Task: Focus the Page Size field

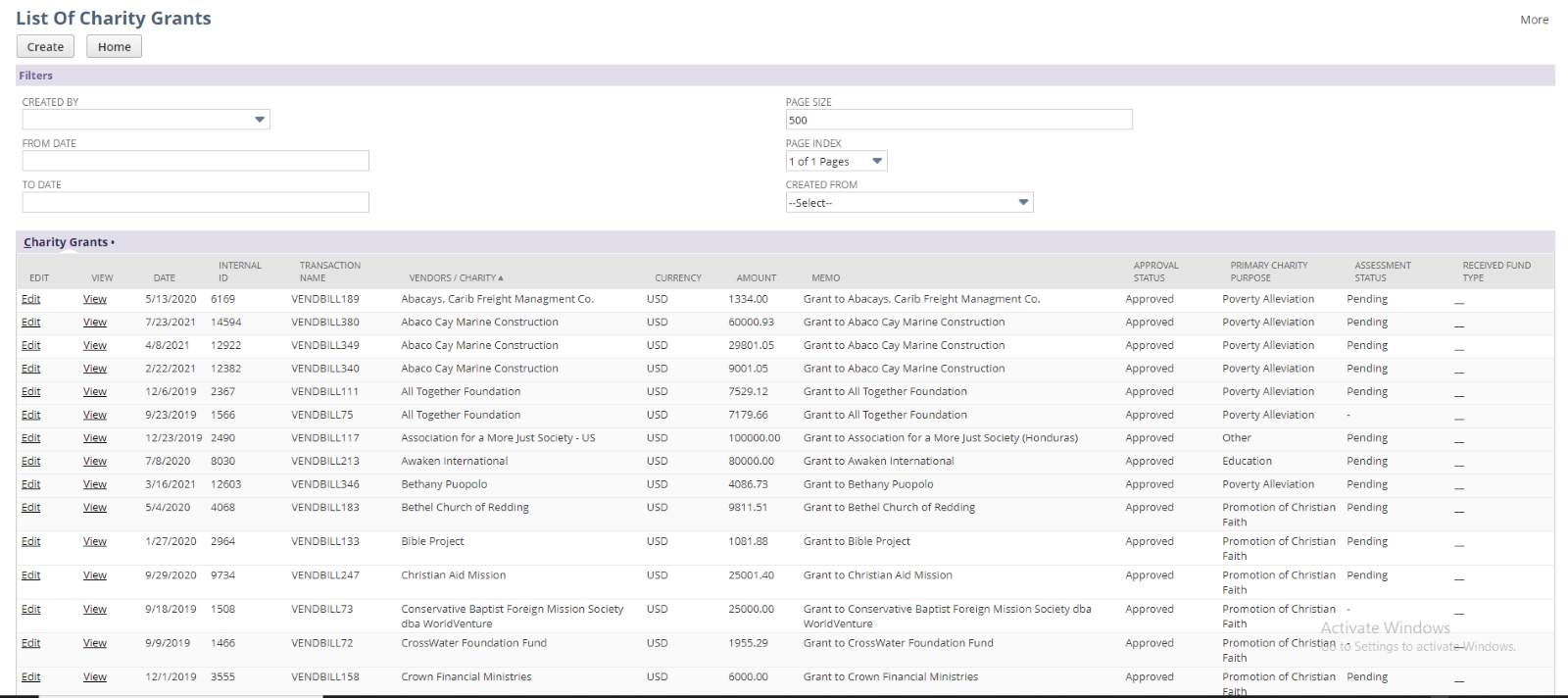Action: click(x=957, y=120)
